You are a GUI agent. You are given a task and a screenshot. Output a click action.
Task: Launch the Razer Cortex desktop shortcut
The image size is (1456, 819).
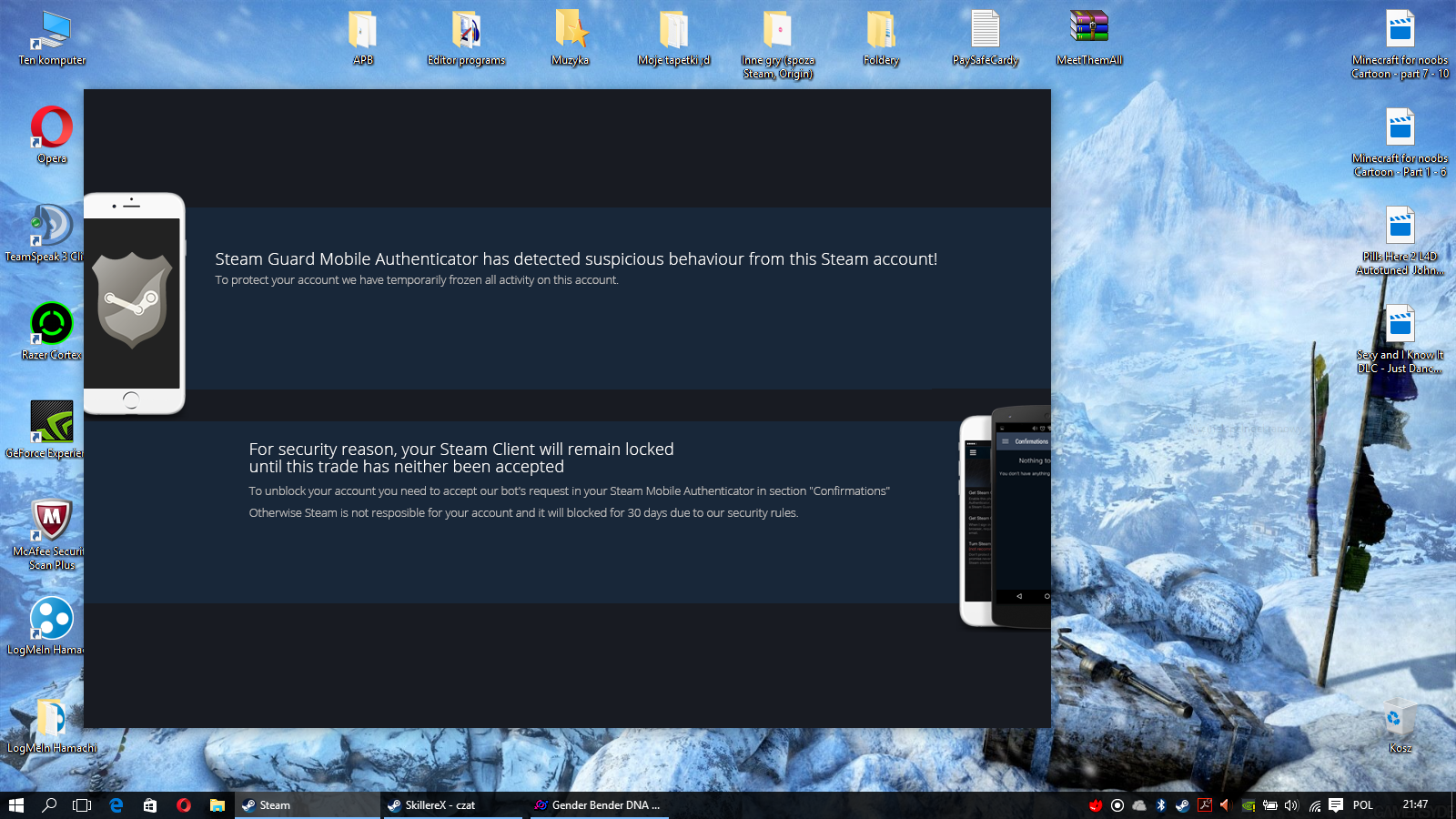tap(52, 324)
